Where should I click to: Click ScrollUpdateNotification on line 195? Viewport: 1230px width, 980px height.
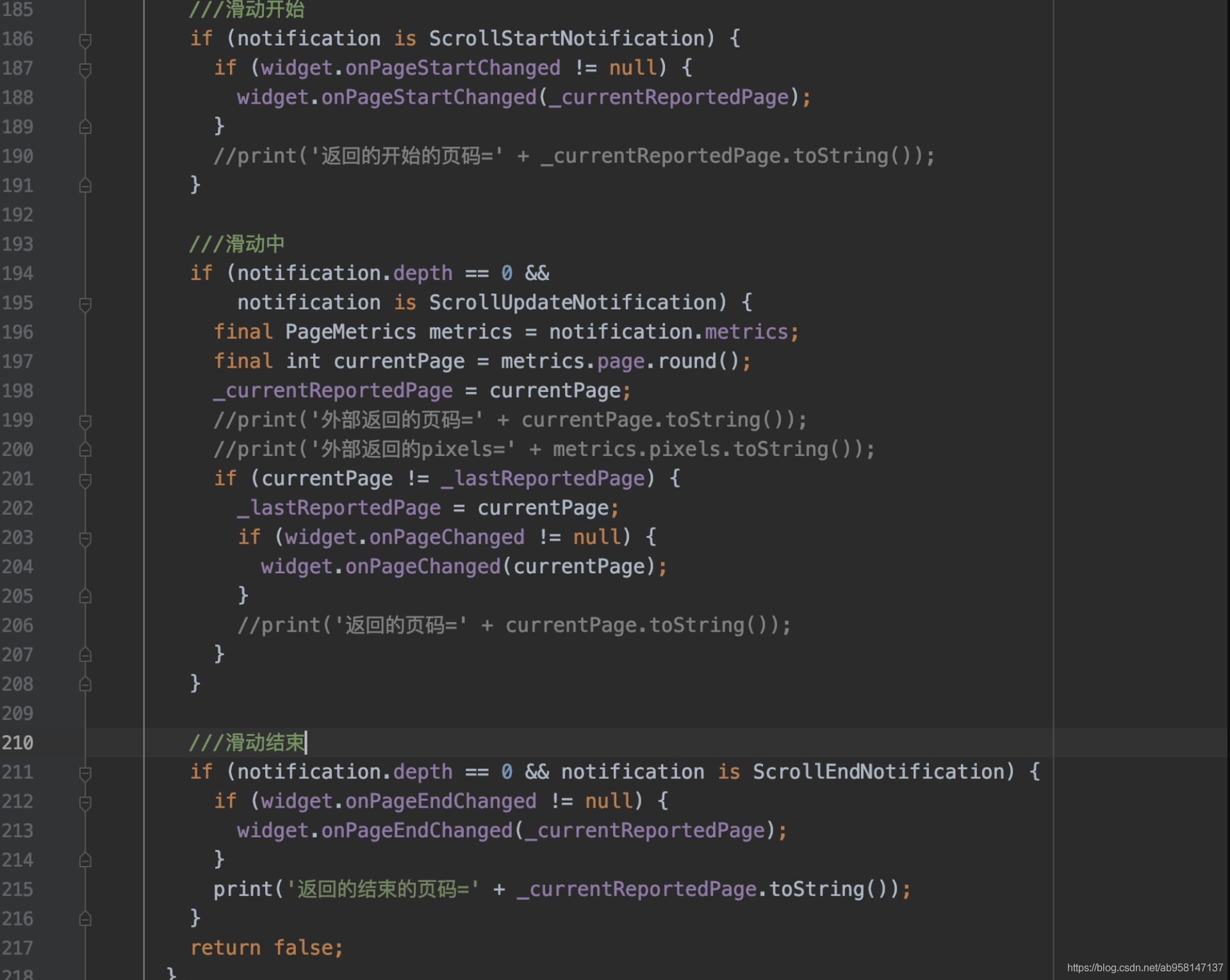(x=573, y=303)
